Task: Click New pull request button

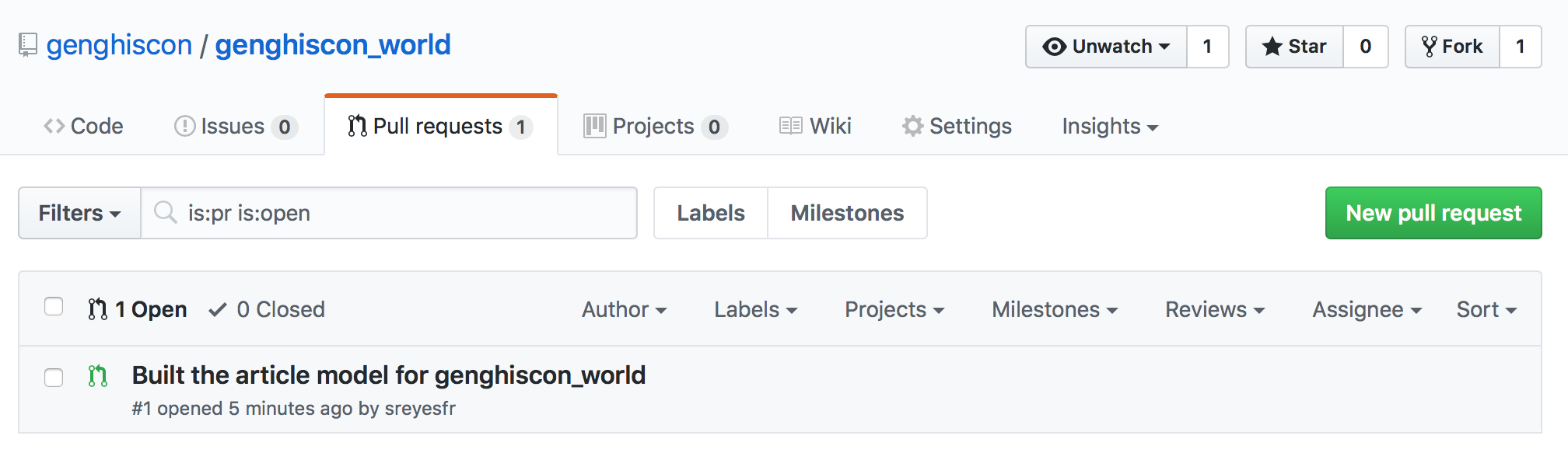Action: [1433, 213]
